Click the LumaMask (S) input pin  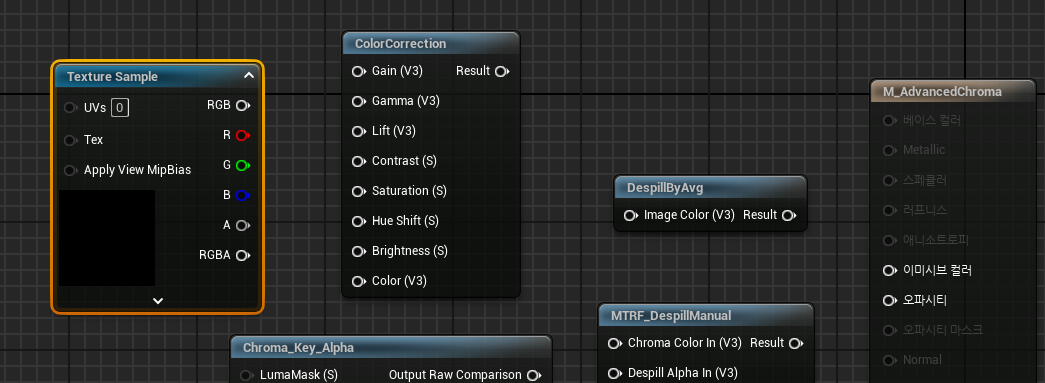click(x=247, y=375)
